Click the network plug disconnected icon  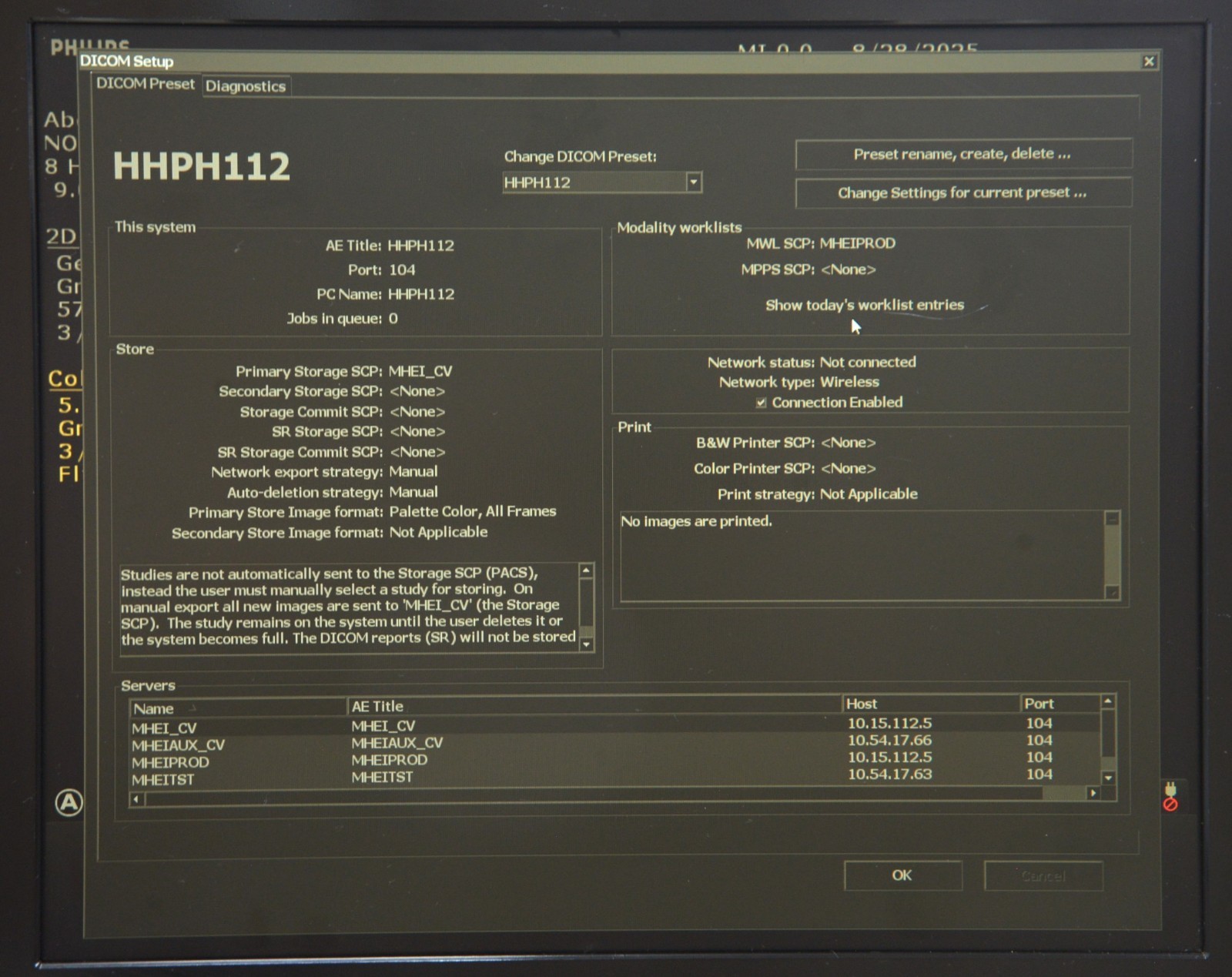tap(1170, 797)
